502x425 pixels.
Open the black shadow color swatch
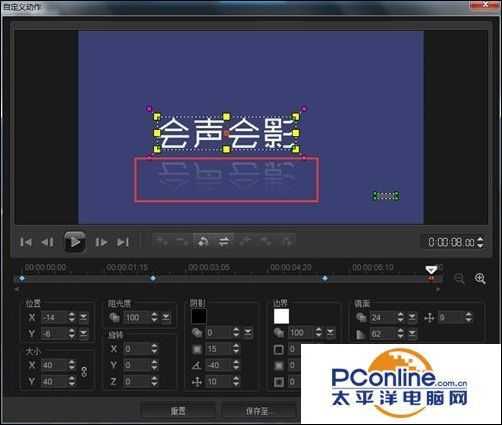[x=199, y=316]
